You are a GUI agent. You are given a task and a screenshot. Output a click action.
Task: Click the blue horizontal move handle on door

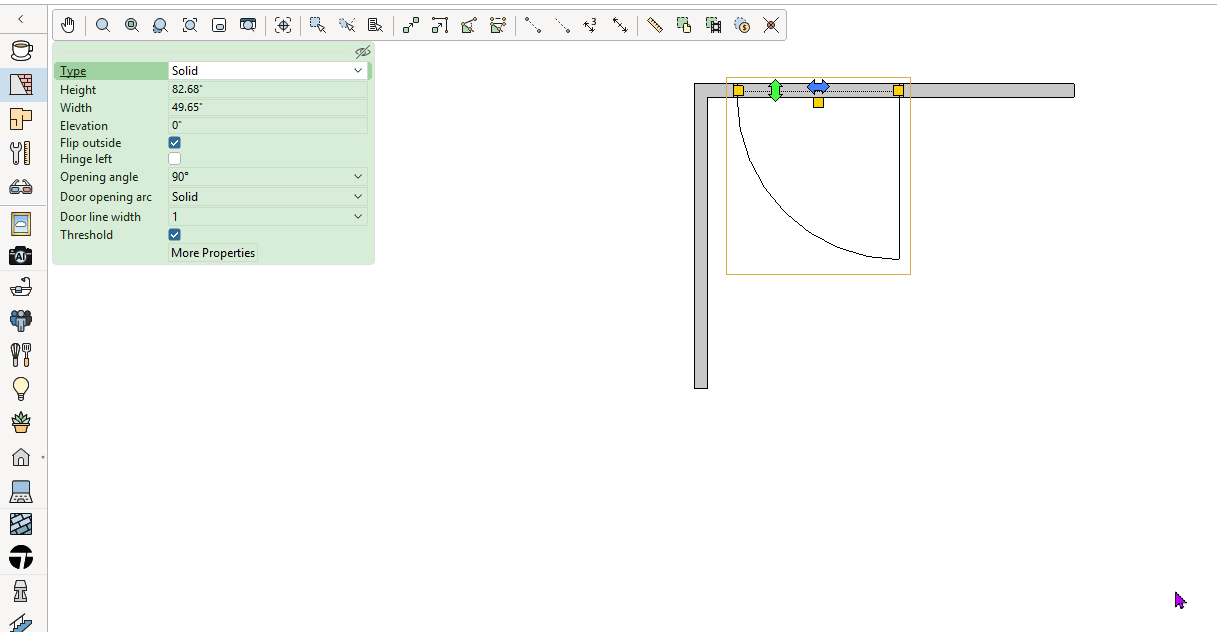[818, 86]
